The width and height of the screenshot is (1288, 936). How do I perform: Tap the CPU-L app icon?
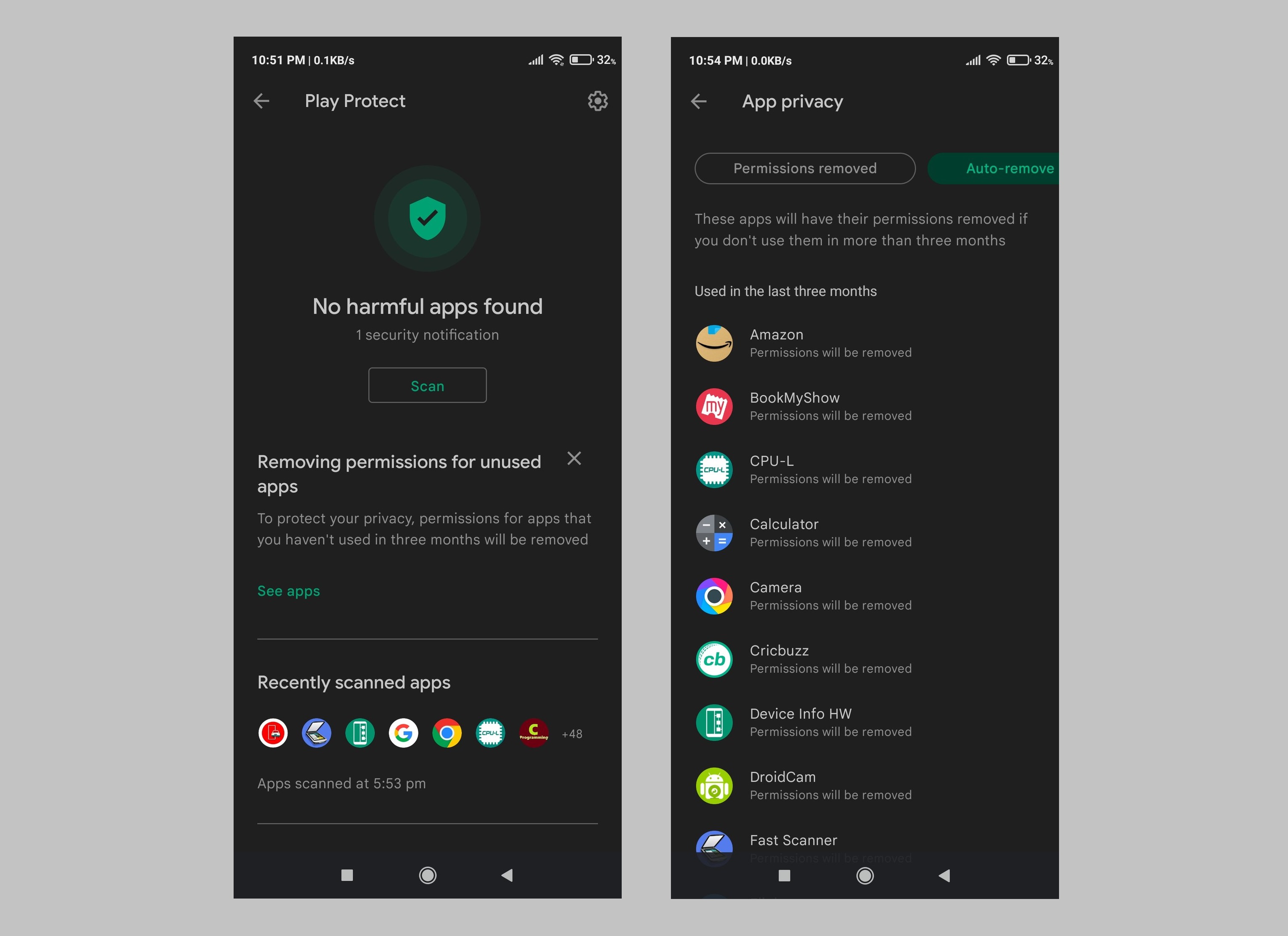click(713, 468)
